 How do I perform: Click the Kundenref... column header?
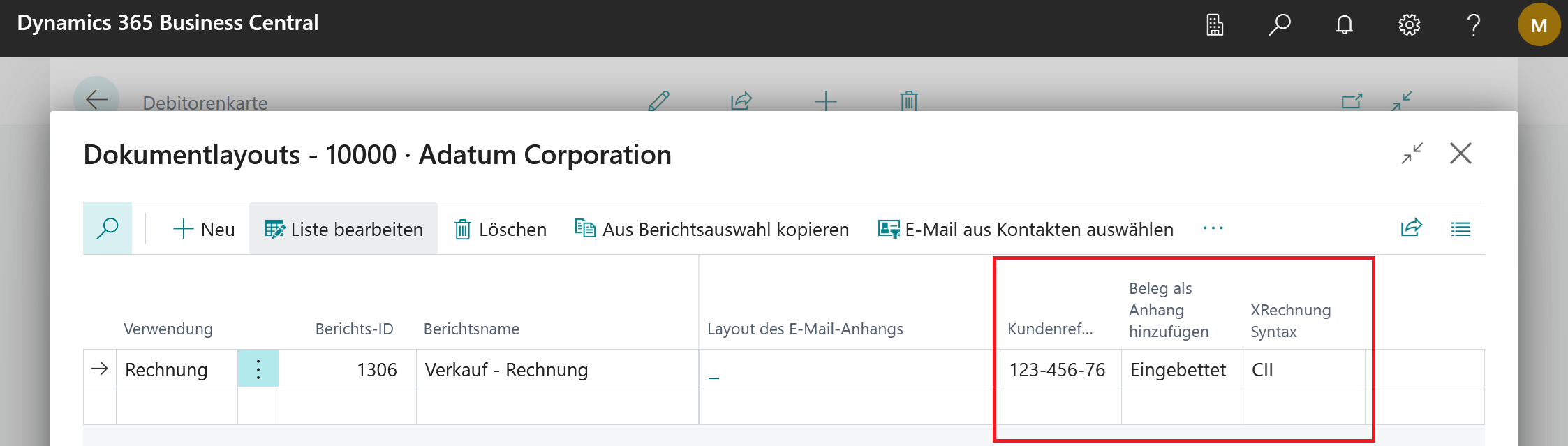pos(1050,329)
